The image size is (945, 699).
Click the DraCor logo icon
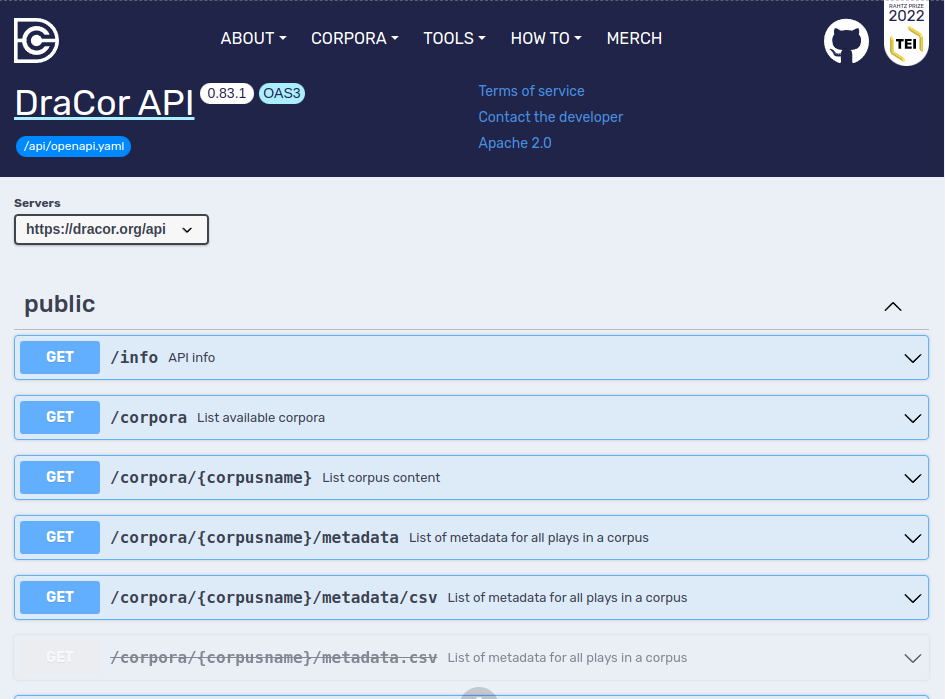[x=36, y=40]
